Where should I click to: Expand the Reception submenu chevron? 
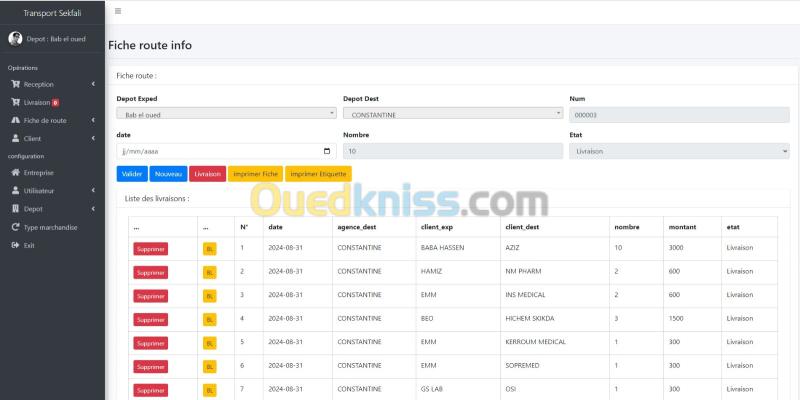pyautogui.click(x=93, y=84)
